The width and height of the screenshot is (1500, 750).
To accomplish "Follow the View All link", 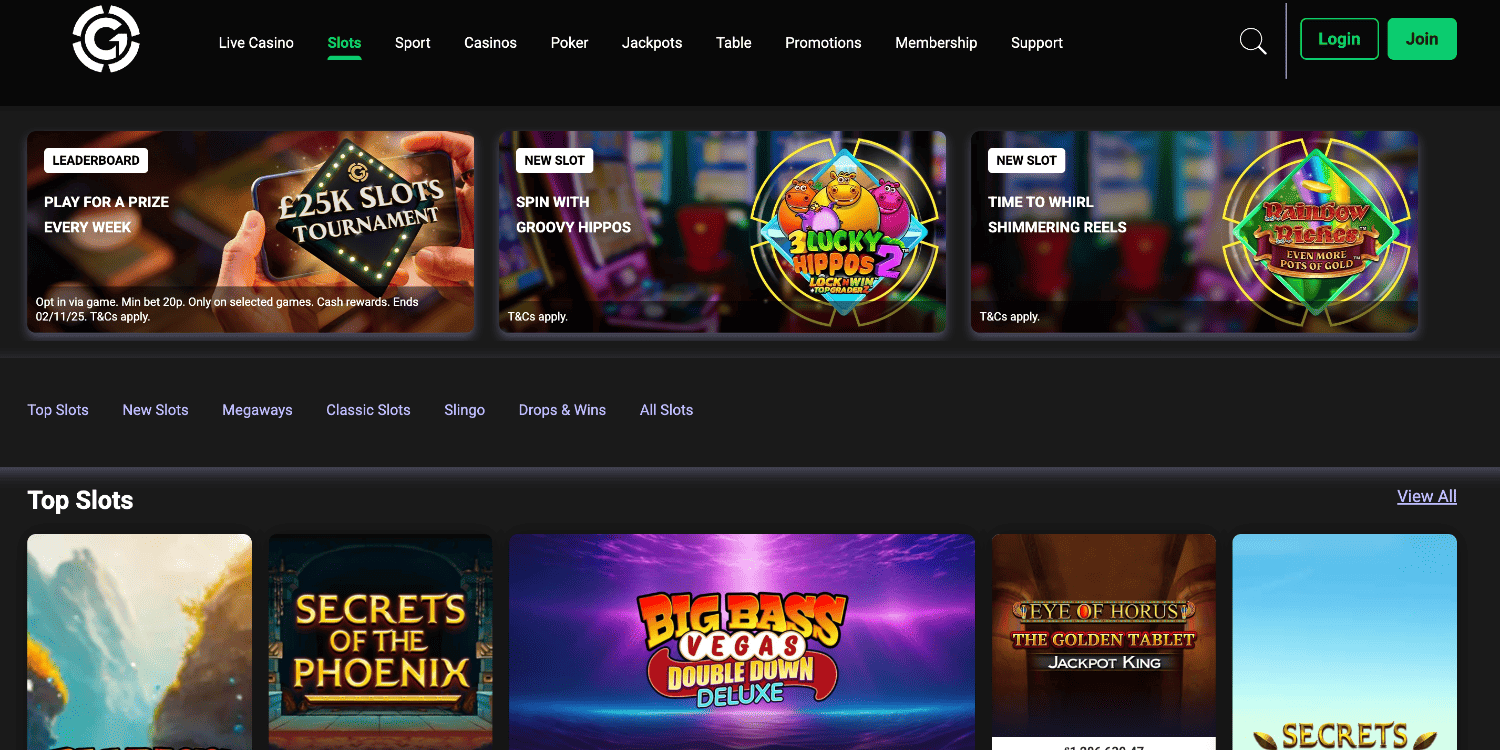I will click(1427, 496).
